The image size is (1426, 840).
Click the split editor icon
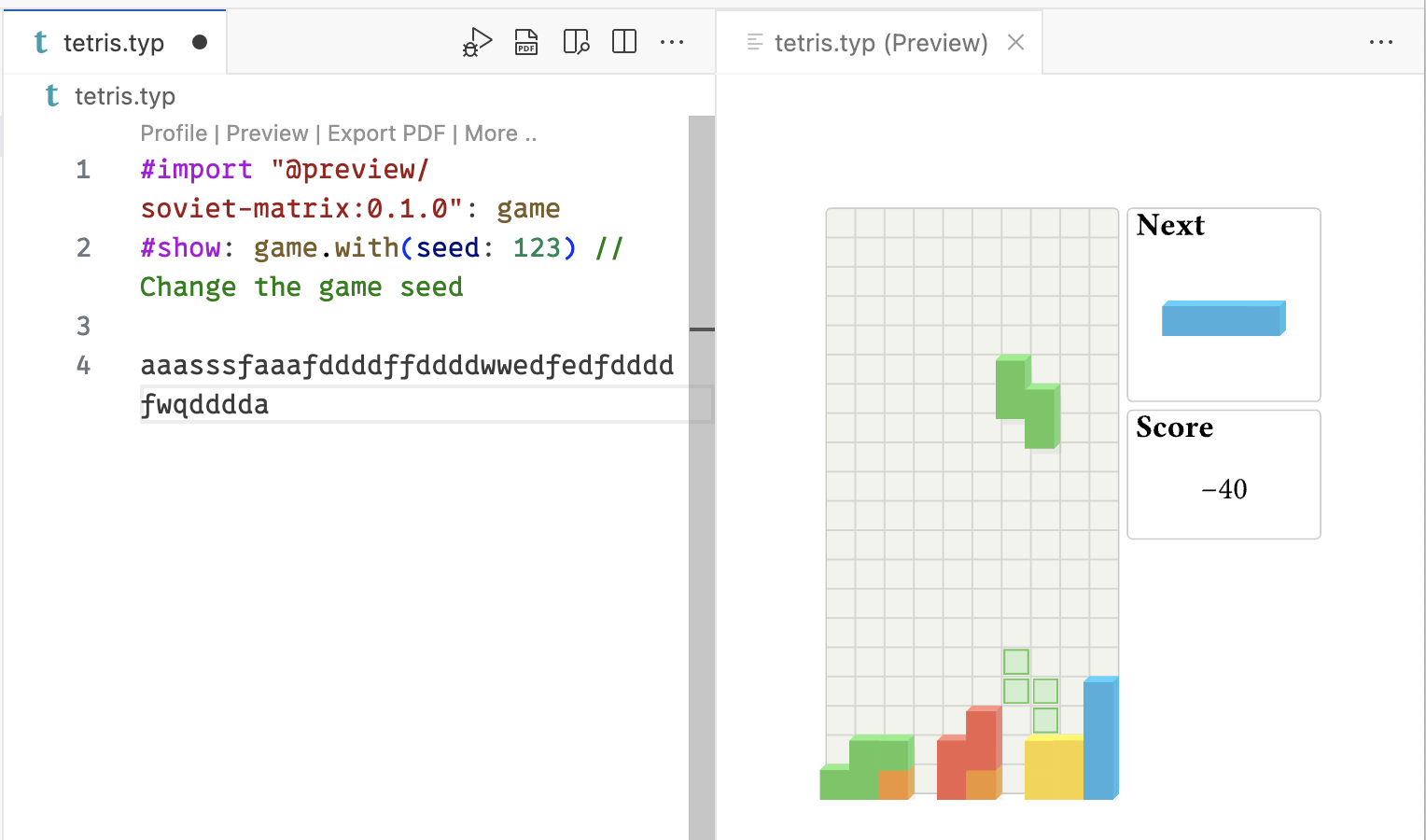coord(624,42)
